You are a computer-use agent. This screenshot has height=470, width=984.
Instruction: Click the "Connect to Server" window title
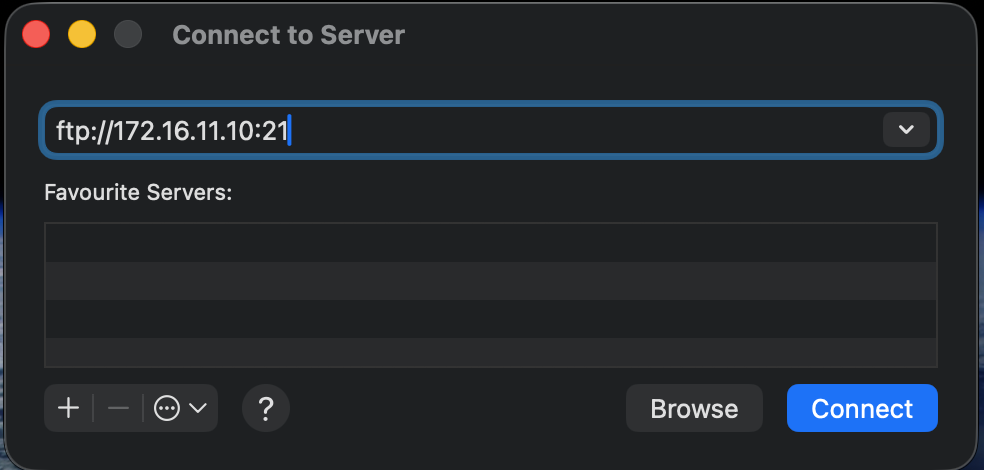(288, 35)
